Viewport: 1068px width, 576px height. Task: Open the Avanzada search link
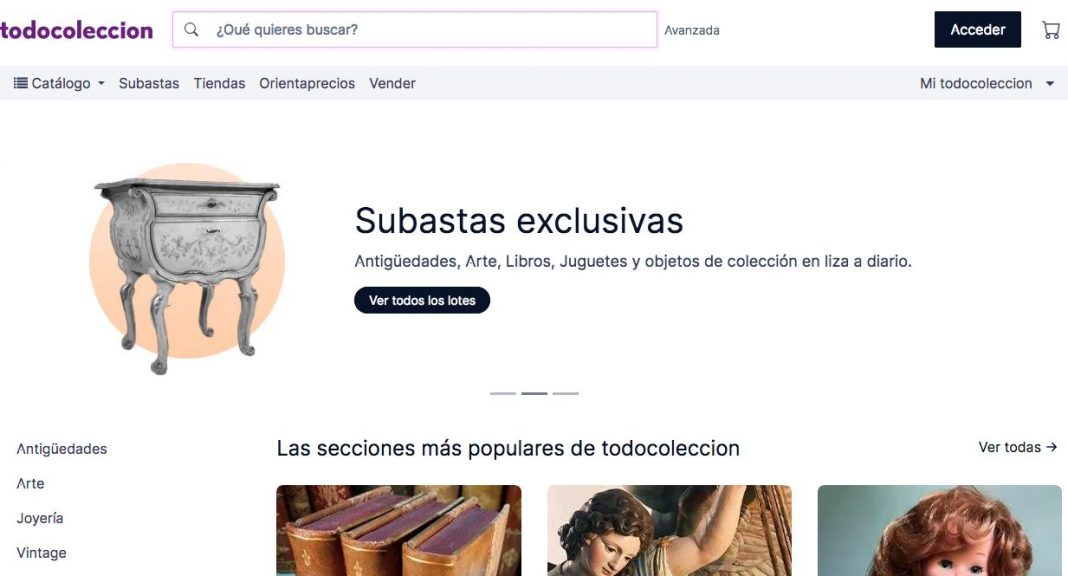691,30
